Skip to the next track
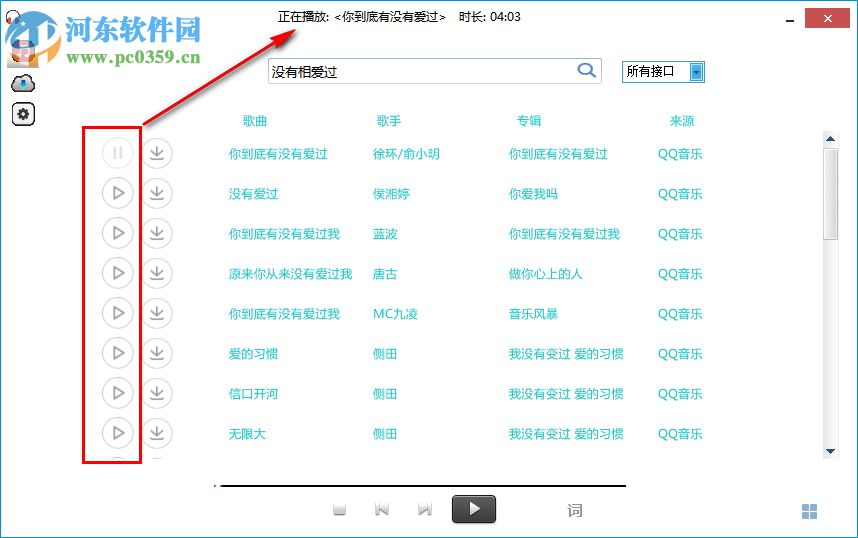858x538 pixels. [x=425, y=510]
